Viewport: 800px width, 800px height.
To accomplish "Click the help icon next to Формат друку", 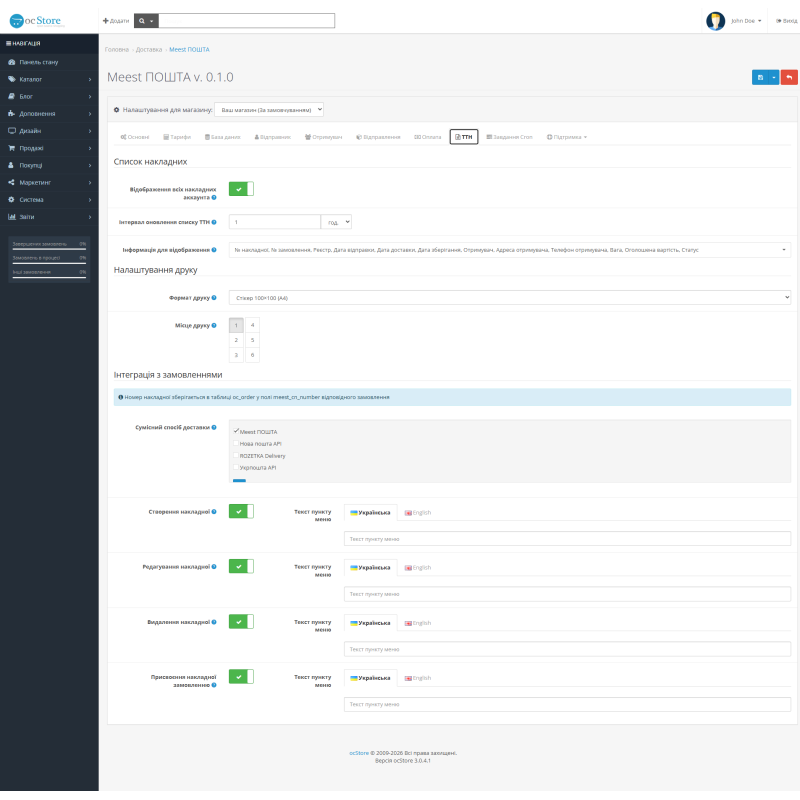I will (x=214, y=297).
